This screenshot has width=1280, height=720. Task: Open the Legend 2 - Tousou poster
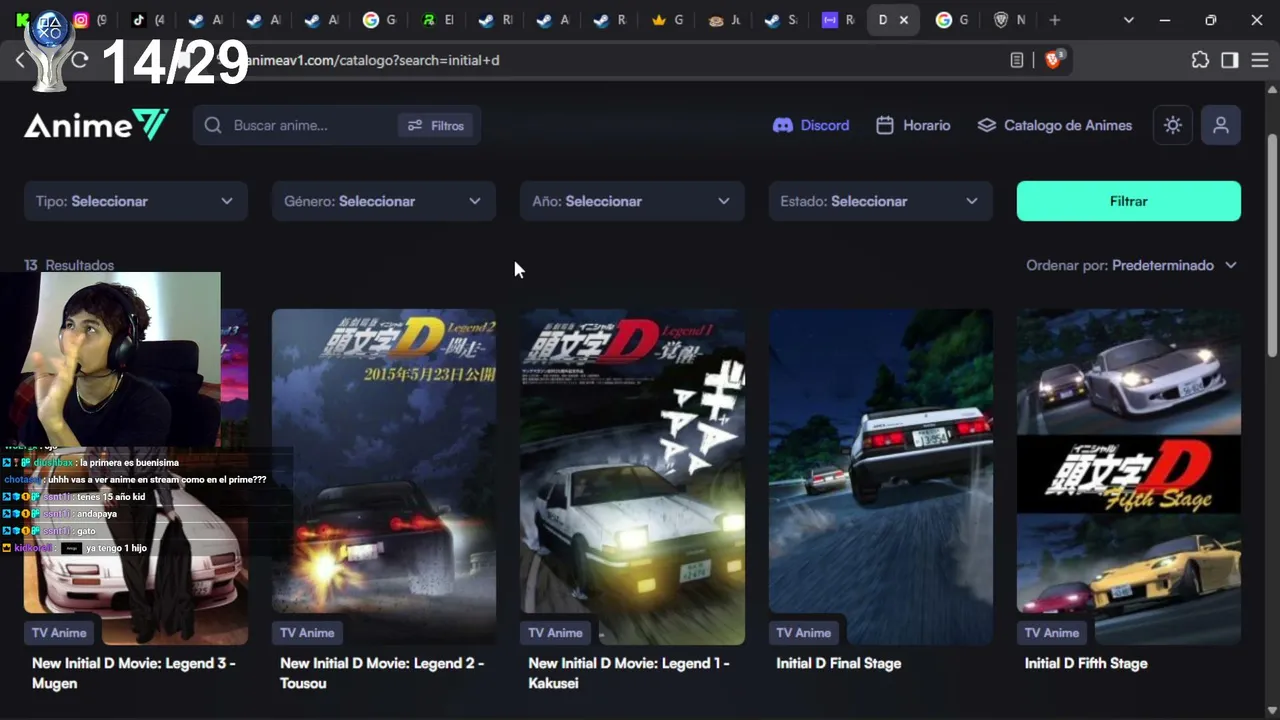[384, 477]
